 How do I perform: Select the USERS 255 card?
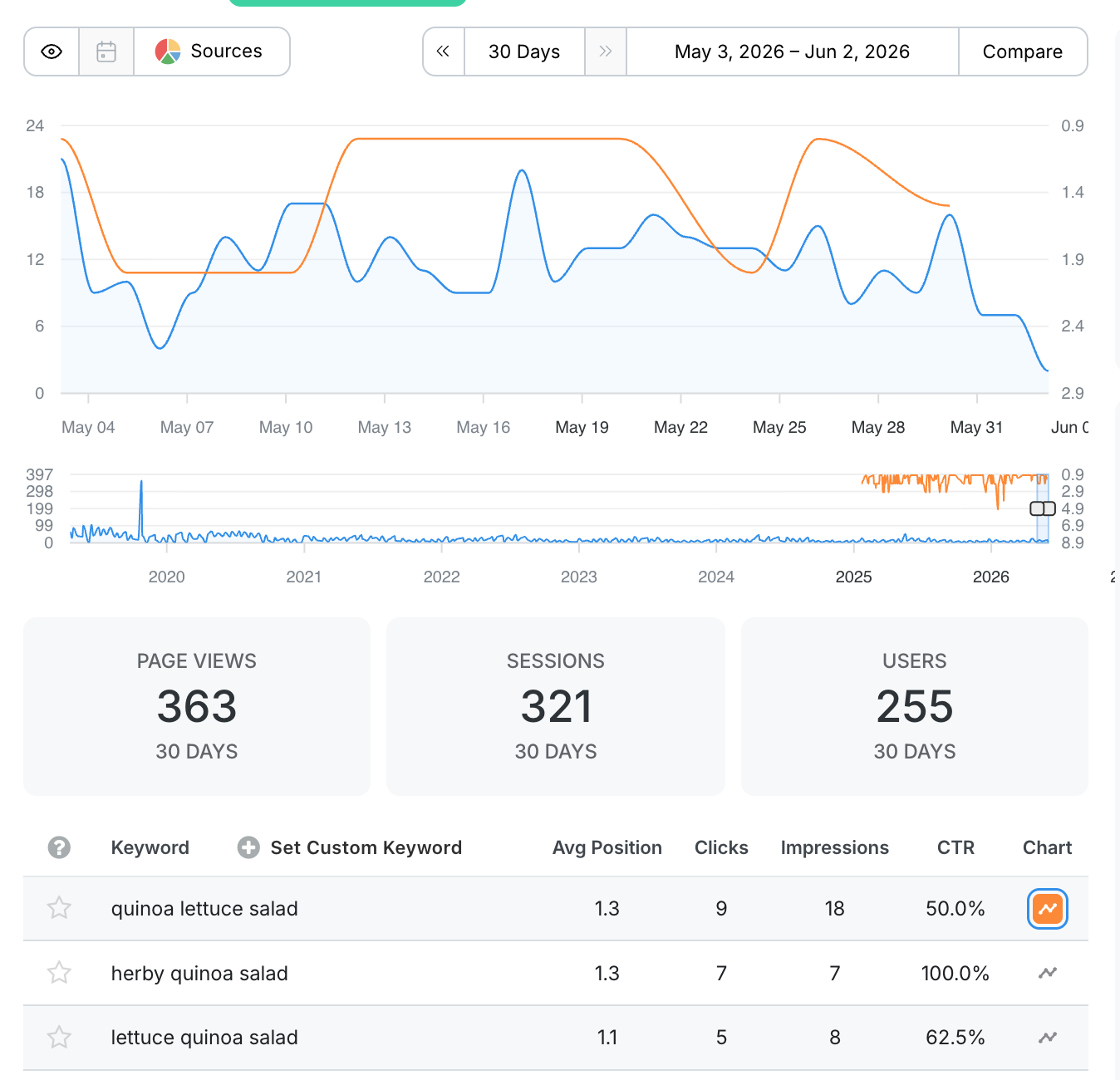(x=915, y=706)
